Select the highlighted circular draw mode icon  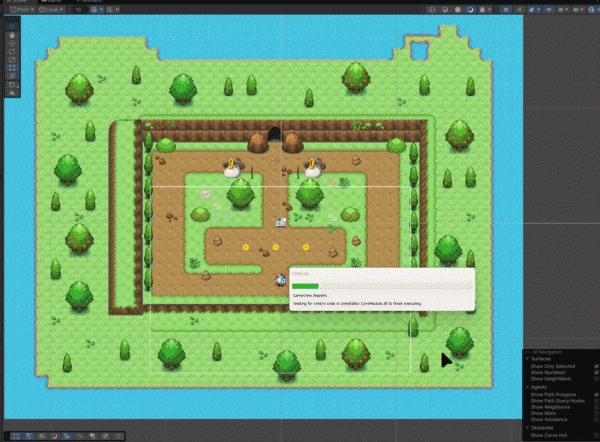point(470,10)
